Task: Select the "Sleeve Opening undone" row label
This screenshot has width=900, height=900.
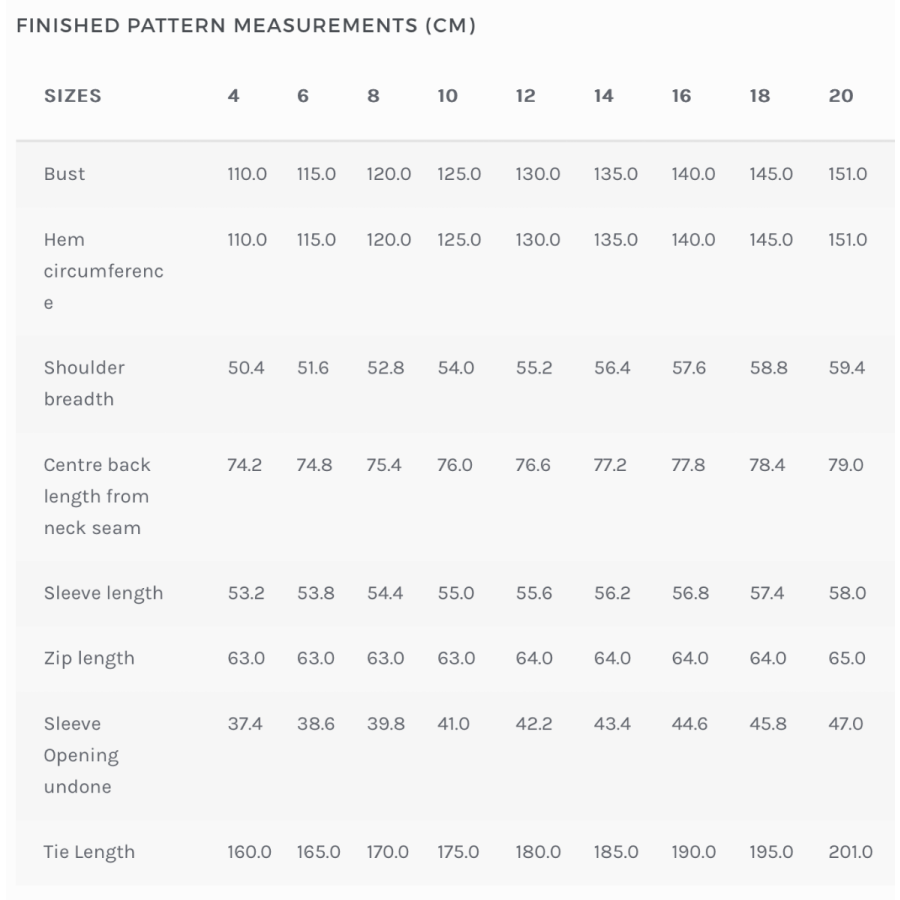Action: click(x=81, y=755)
